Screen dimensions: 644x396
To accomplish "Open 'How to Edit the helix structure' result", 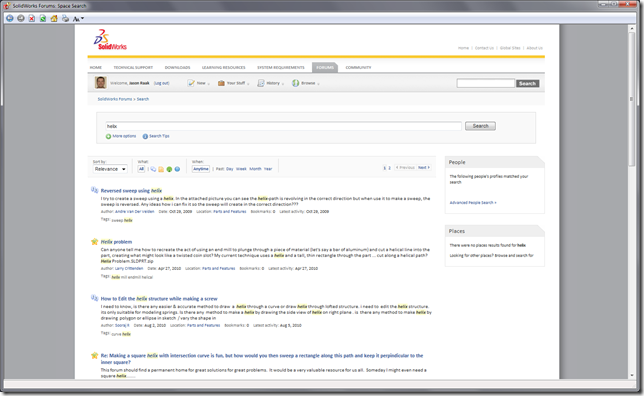I will pos(159,299).
